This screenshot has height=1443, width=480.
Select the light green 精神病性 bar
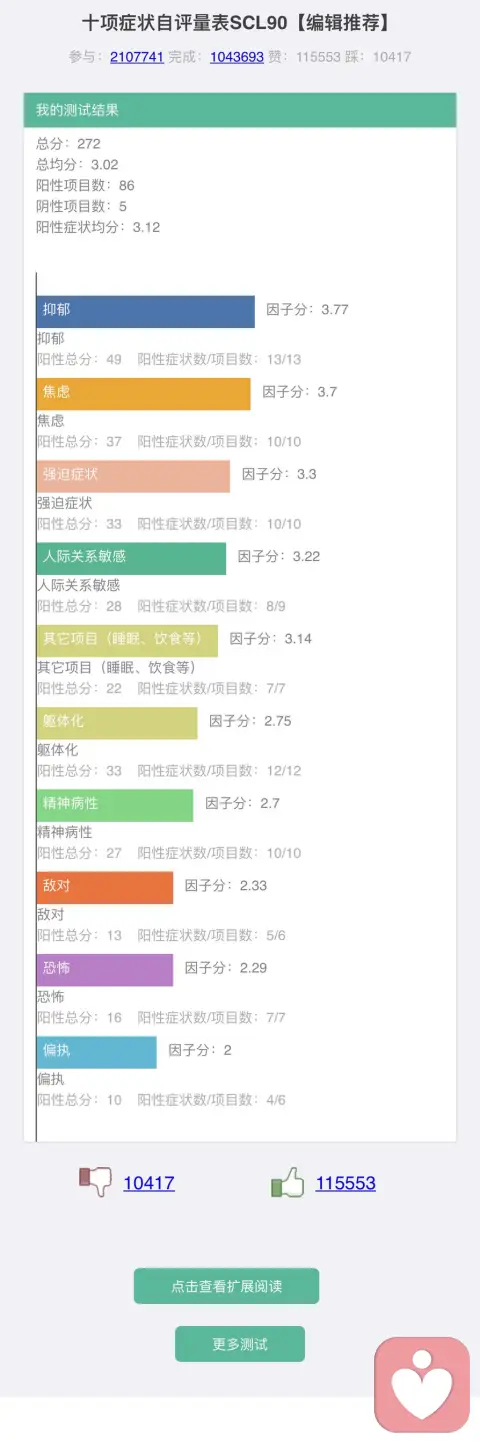(115, 805)
